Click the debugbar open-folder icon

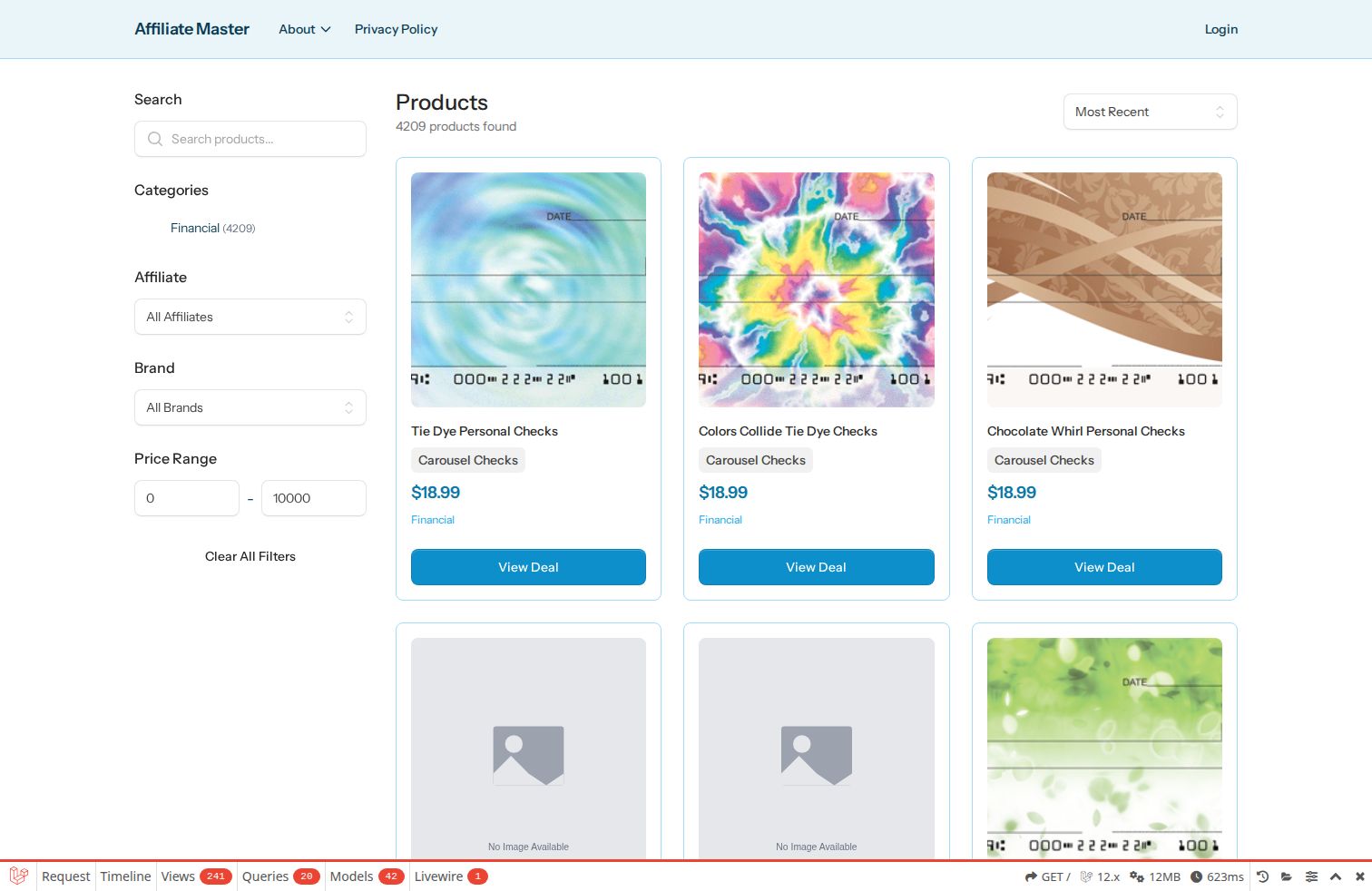[1287, 876]
